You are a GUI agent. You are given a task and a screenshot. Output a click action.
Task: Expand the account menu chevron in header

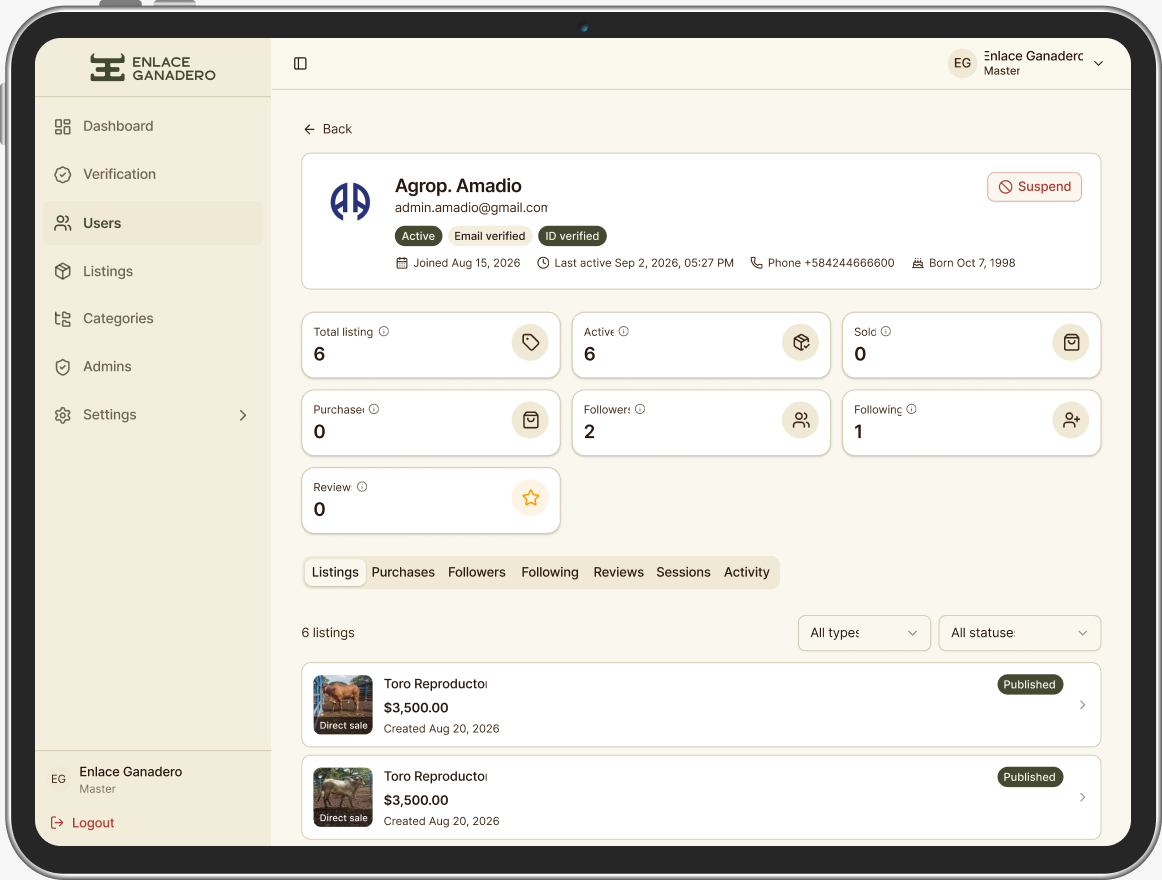(1098, 64)
